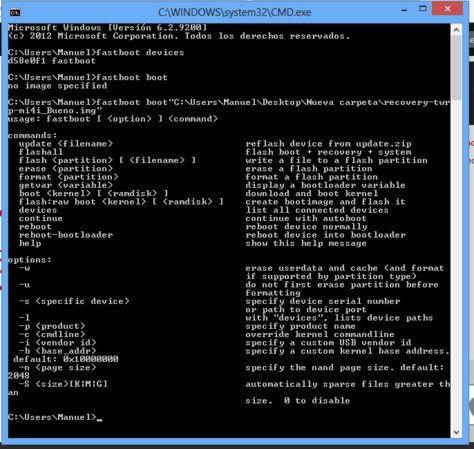Click the scrollbar up arrow
This screenshot has height=449, width=474.
click(456, 30)
